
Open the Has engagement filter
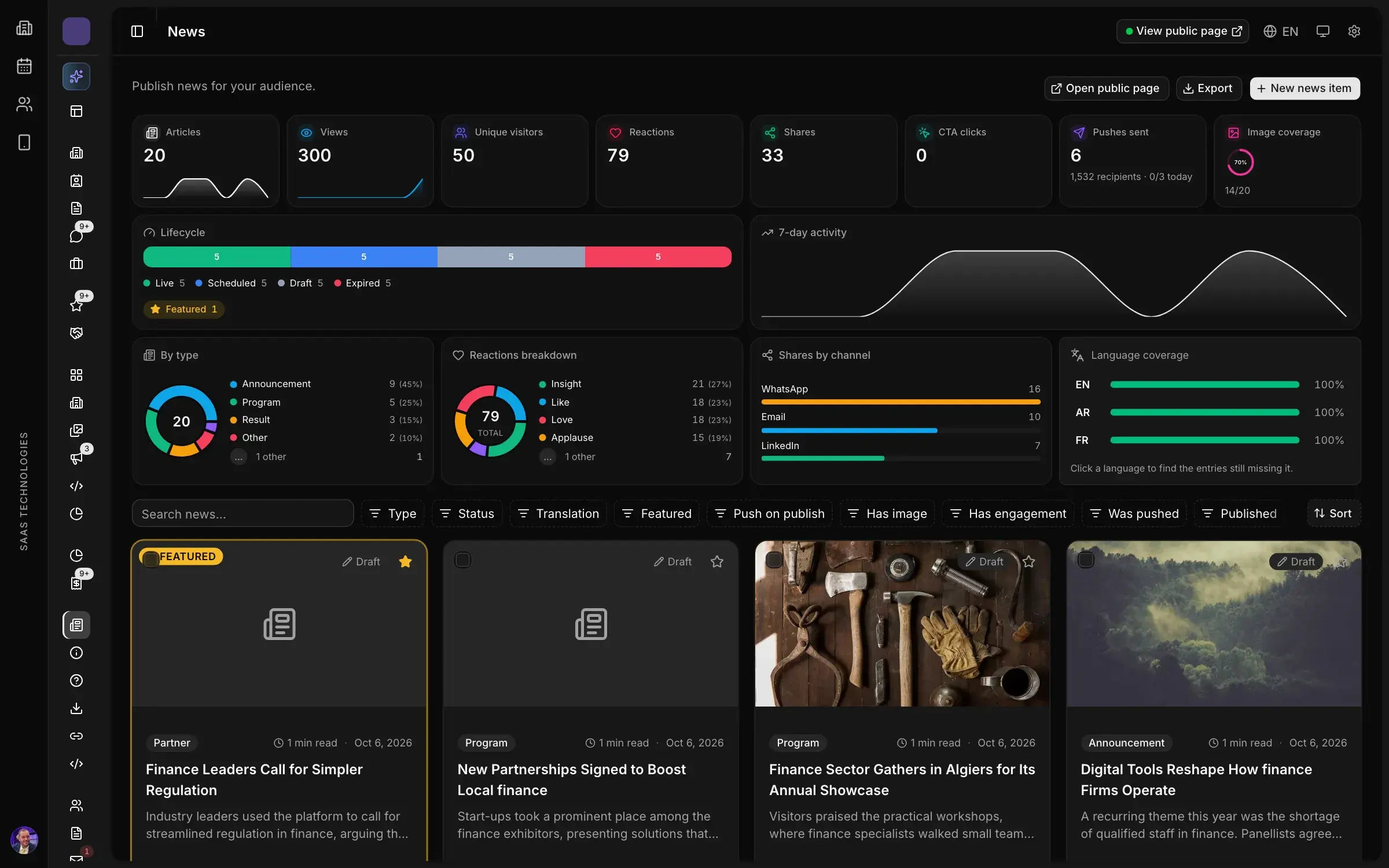pos(1008,513)
